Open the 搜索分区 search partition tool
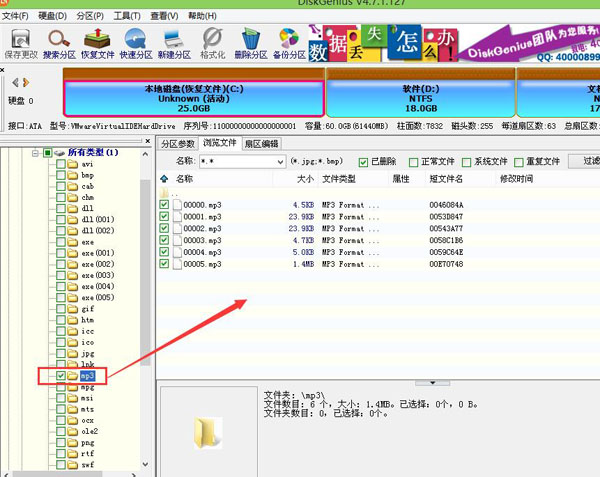Viewport: 600px width, 477px height. [59, 44]
